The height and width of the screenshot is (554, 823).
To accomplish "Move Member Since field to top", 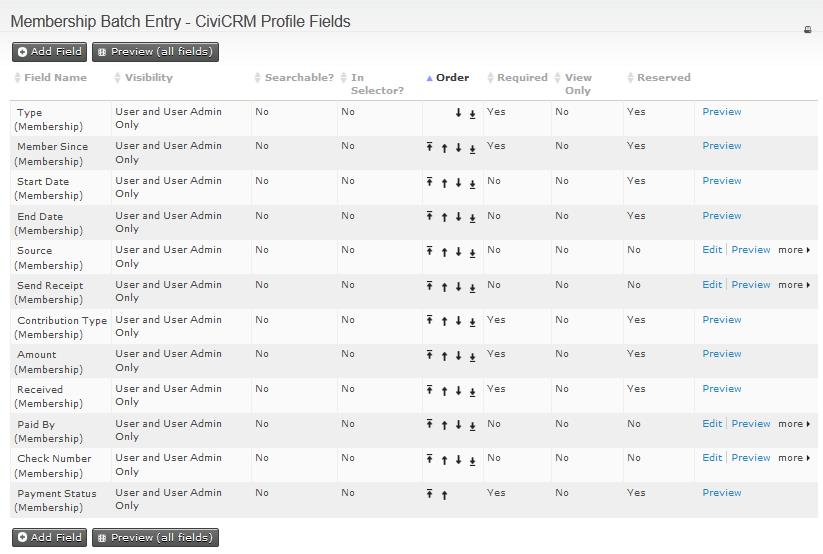I will point(429,147).
